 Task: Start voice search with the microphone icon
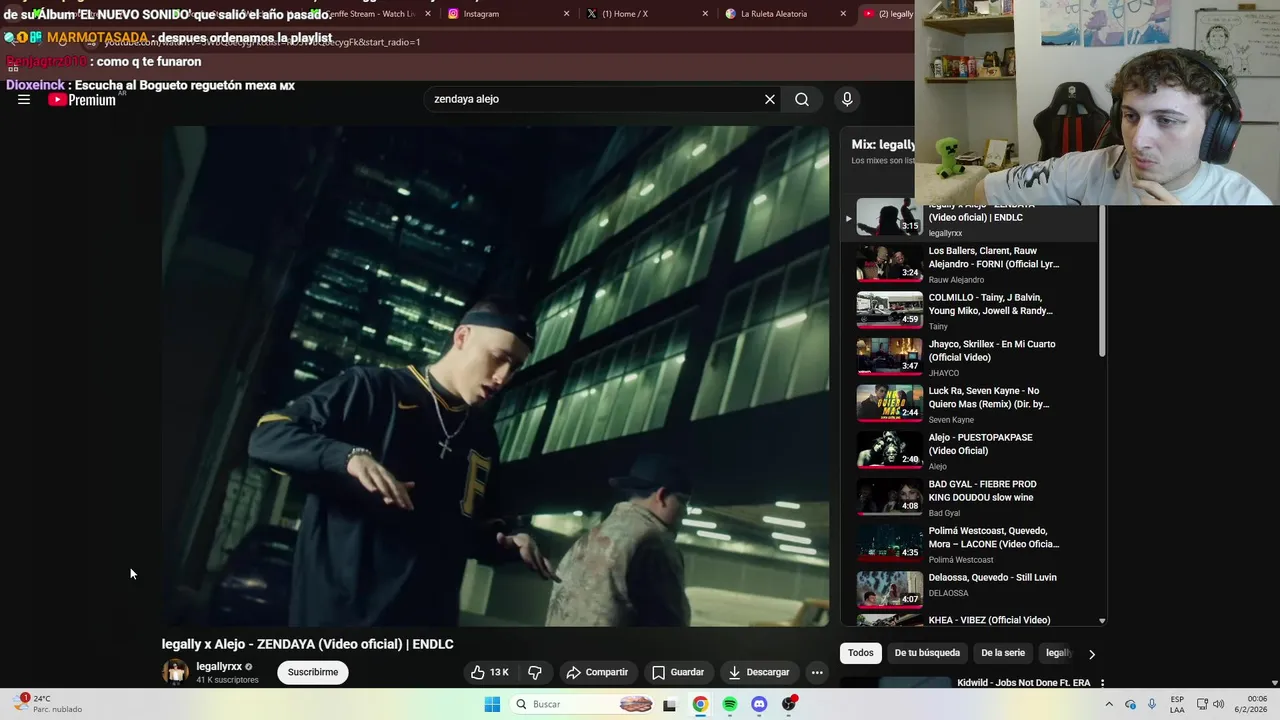point(847,99)
